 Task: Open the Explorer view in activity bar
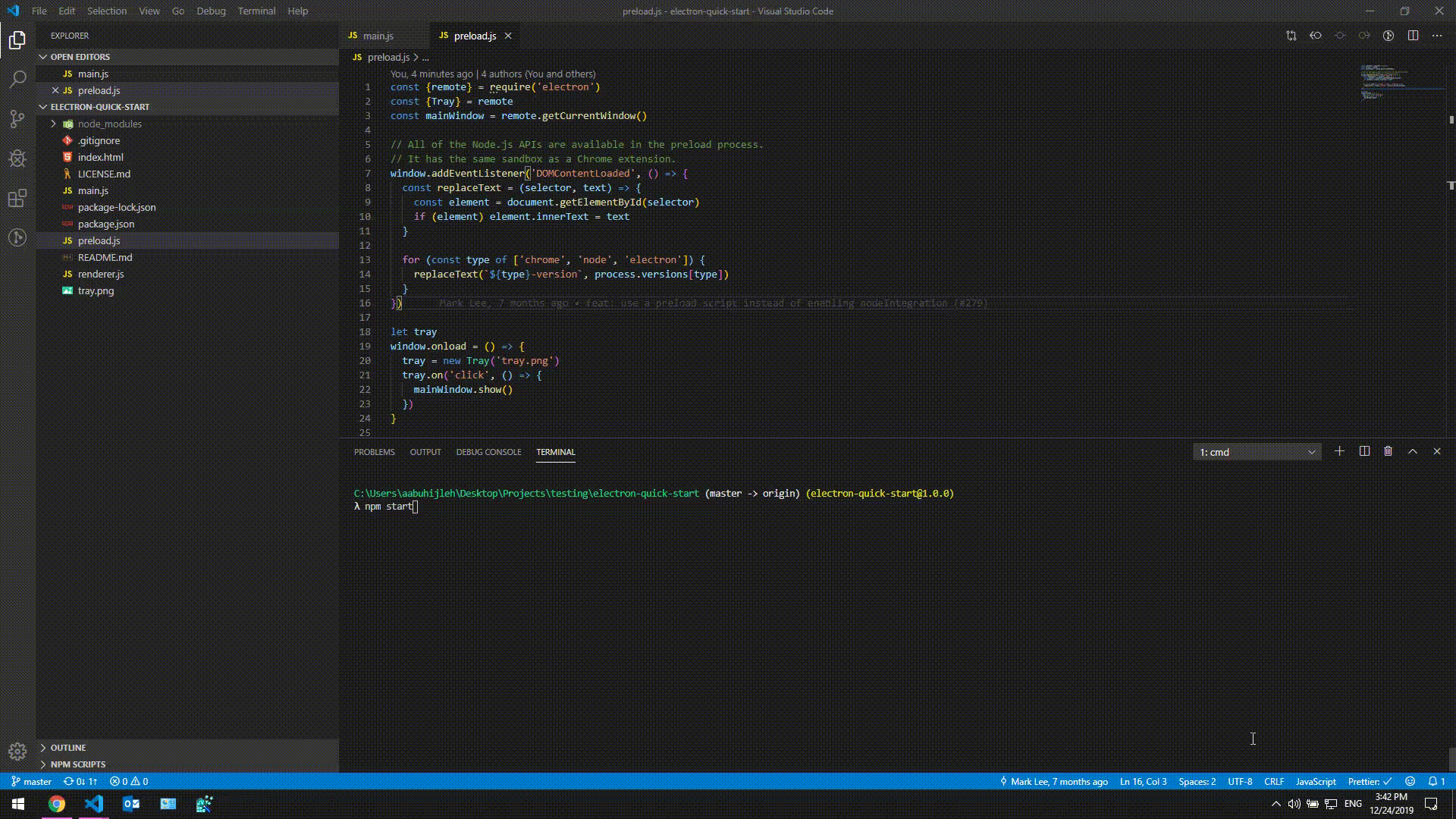[17, 39]
